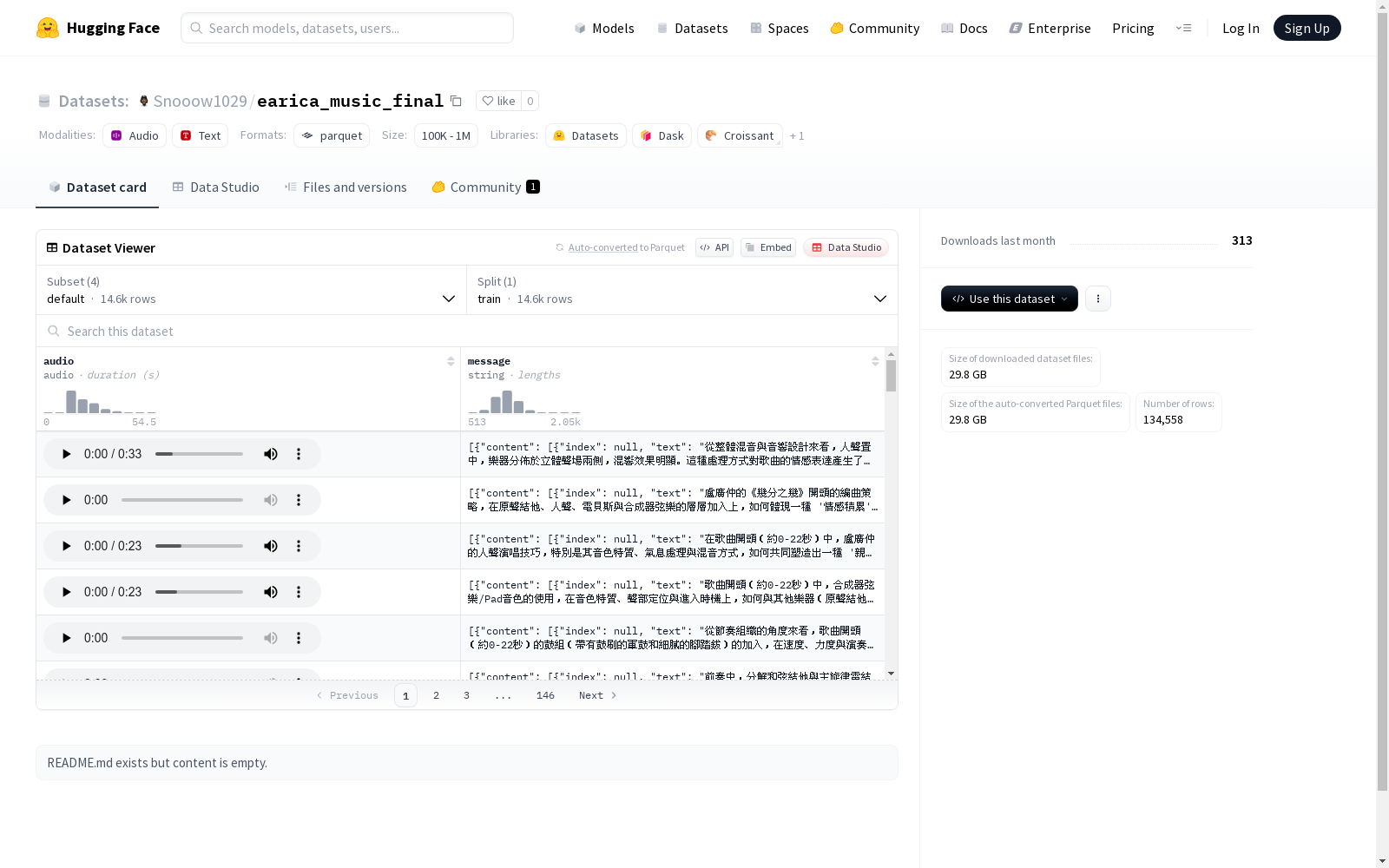1389x868 pixels.
Task: Jump to page 146
Action: click(x=545, y=695)
